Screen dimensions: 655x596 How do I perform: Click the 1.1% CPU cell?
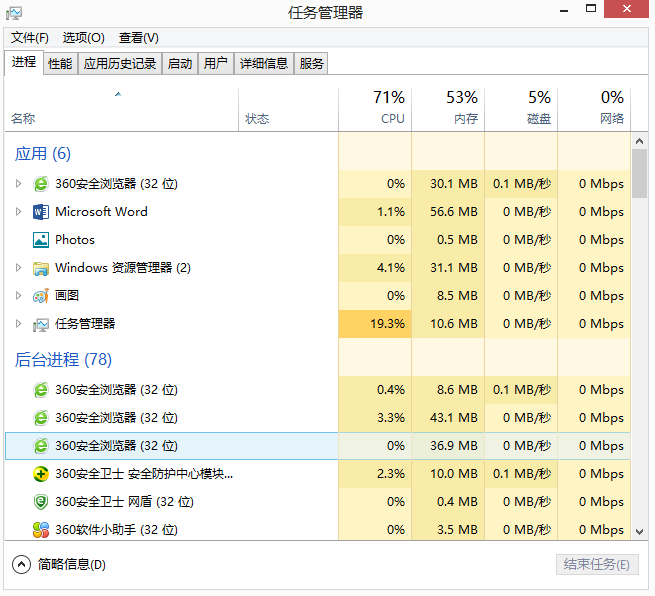(x=375, y=212)
